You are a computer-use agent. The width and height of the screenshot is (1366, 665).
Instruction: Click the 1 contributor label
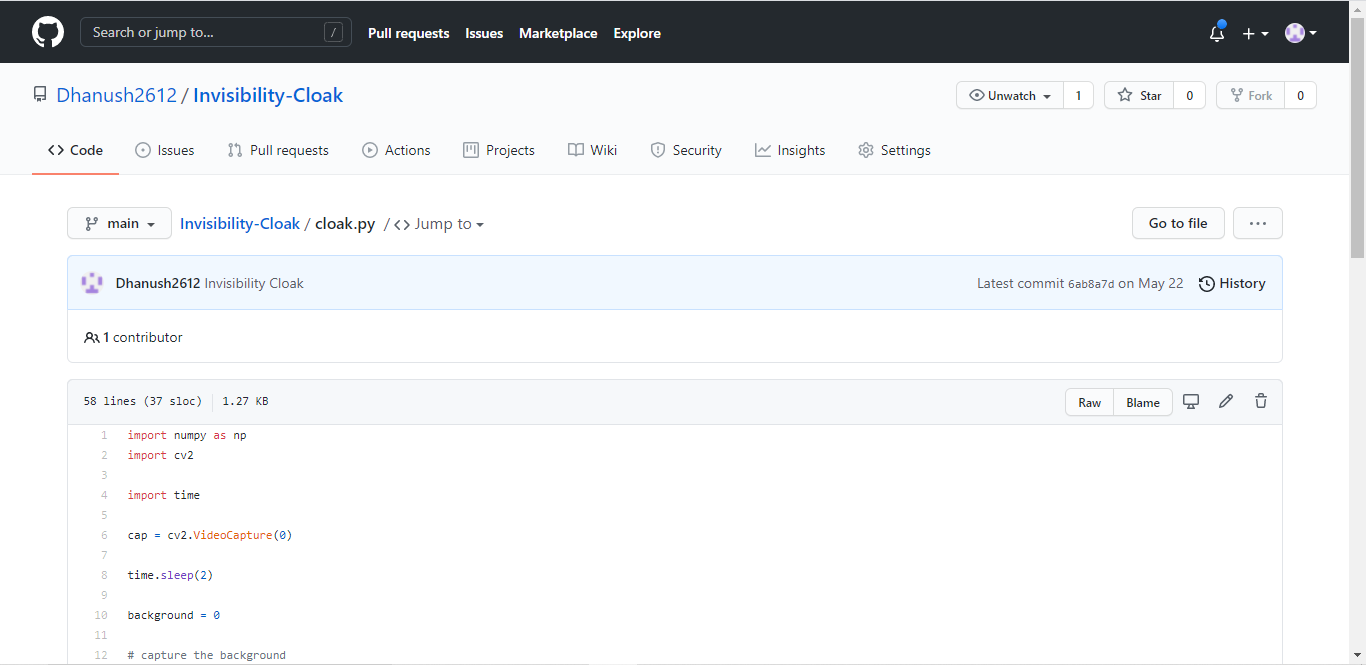coord(133,337)
